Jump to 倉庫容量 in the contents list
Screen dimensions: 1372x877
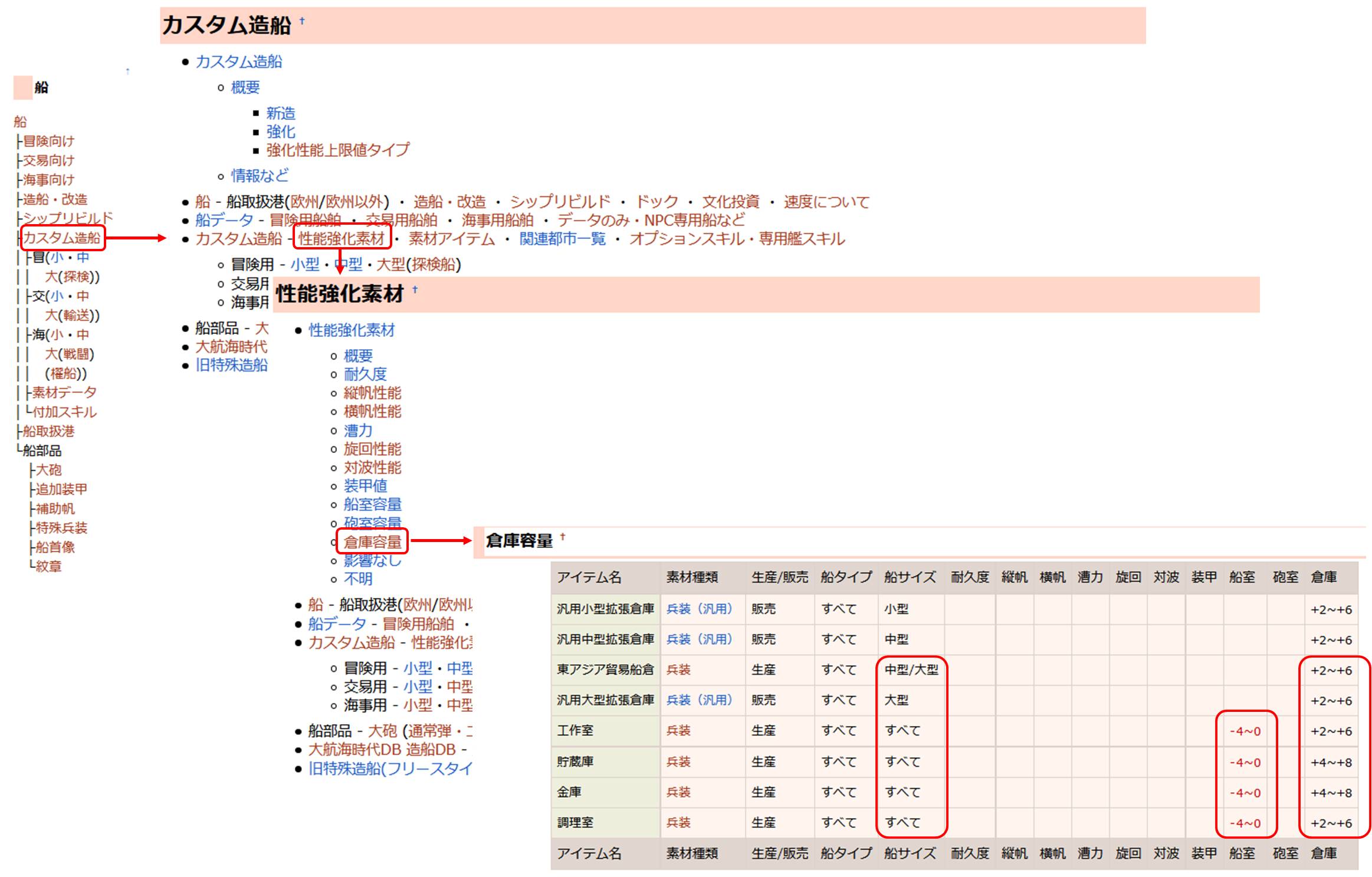pos(372,541)
